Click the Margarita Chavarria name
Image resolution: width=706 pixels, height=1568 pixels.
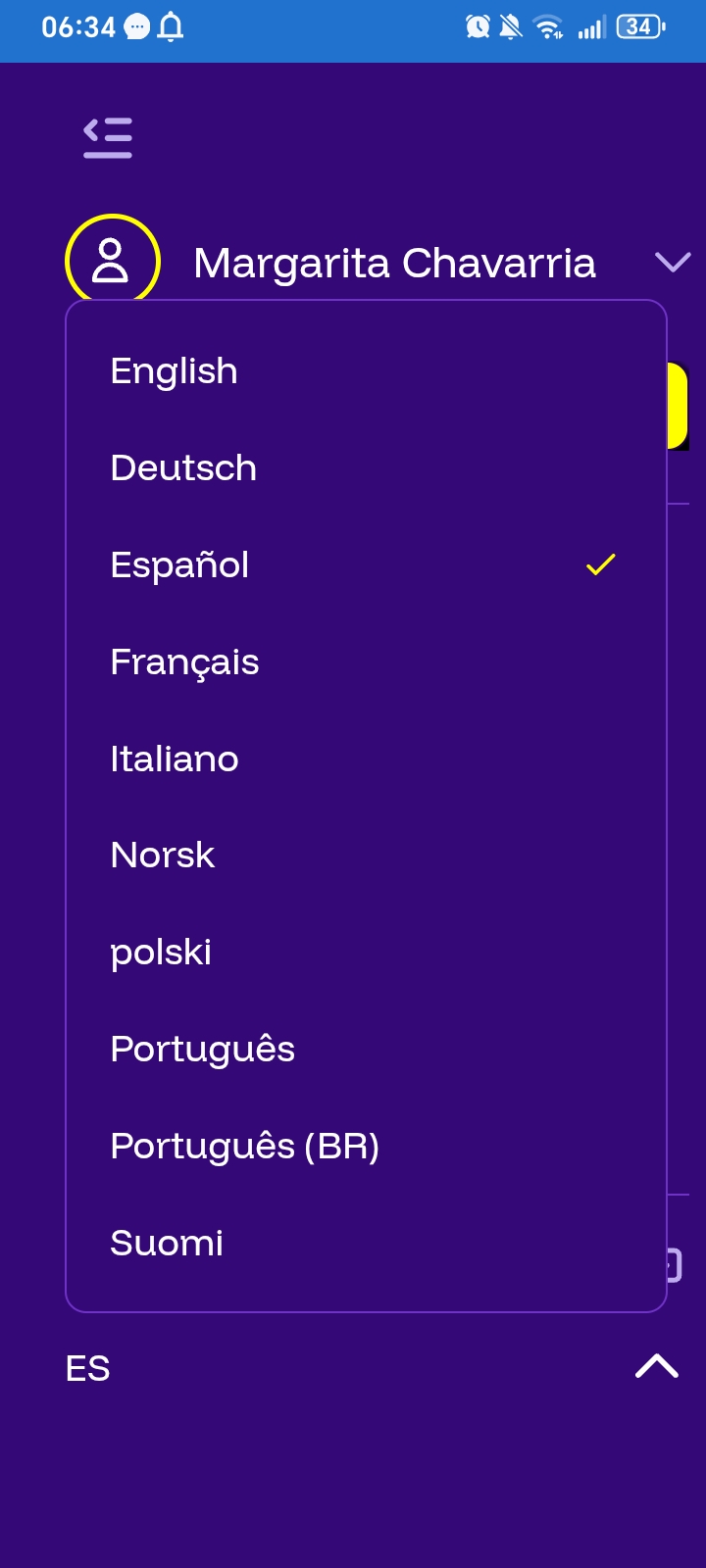(x=394, y=263)
